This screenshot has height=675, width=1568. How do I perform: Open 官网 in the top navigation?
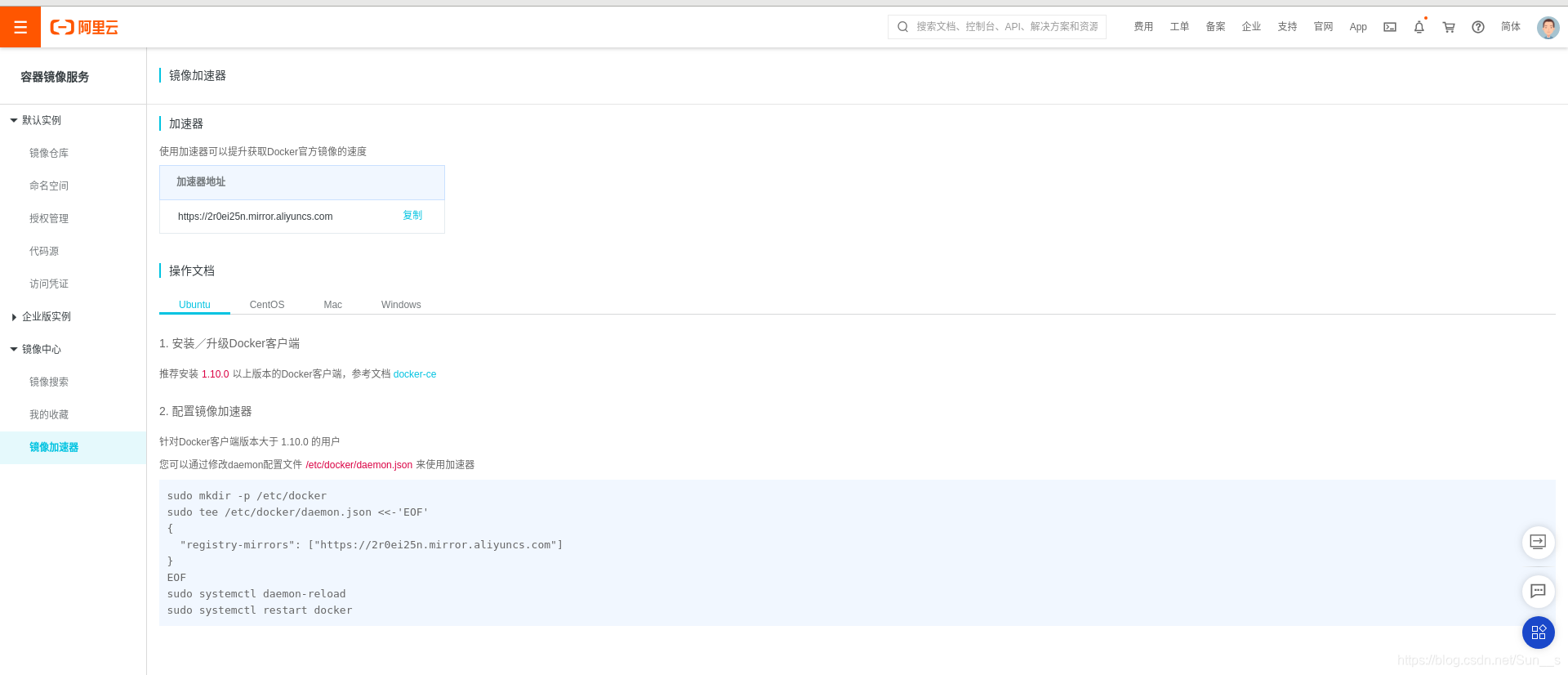click(1323, 27)
